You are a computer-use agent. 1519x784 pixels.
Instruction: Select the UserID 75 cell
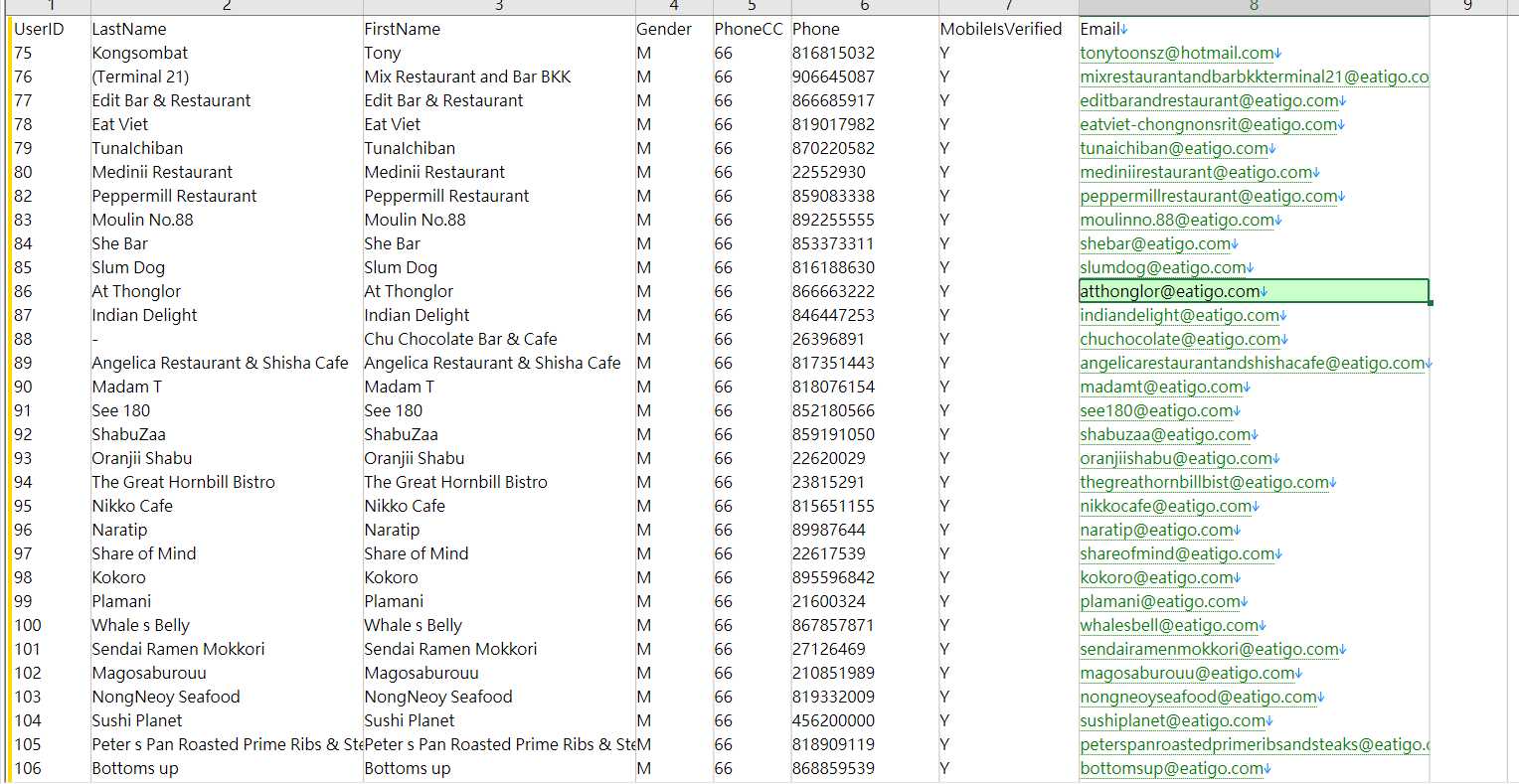pos(51,53)
